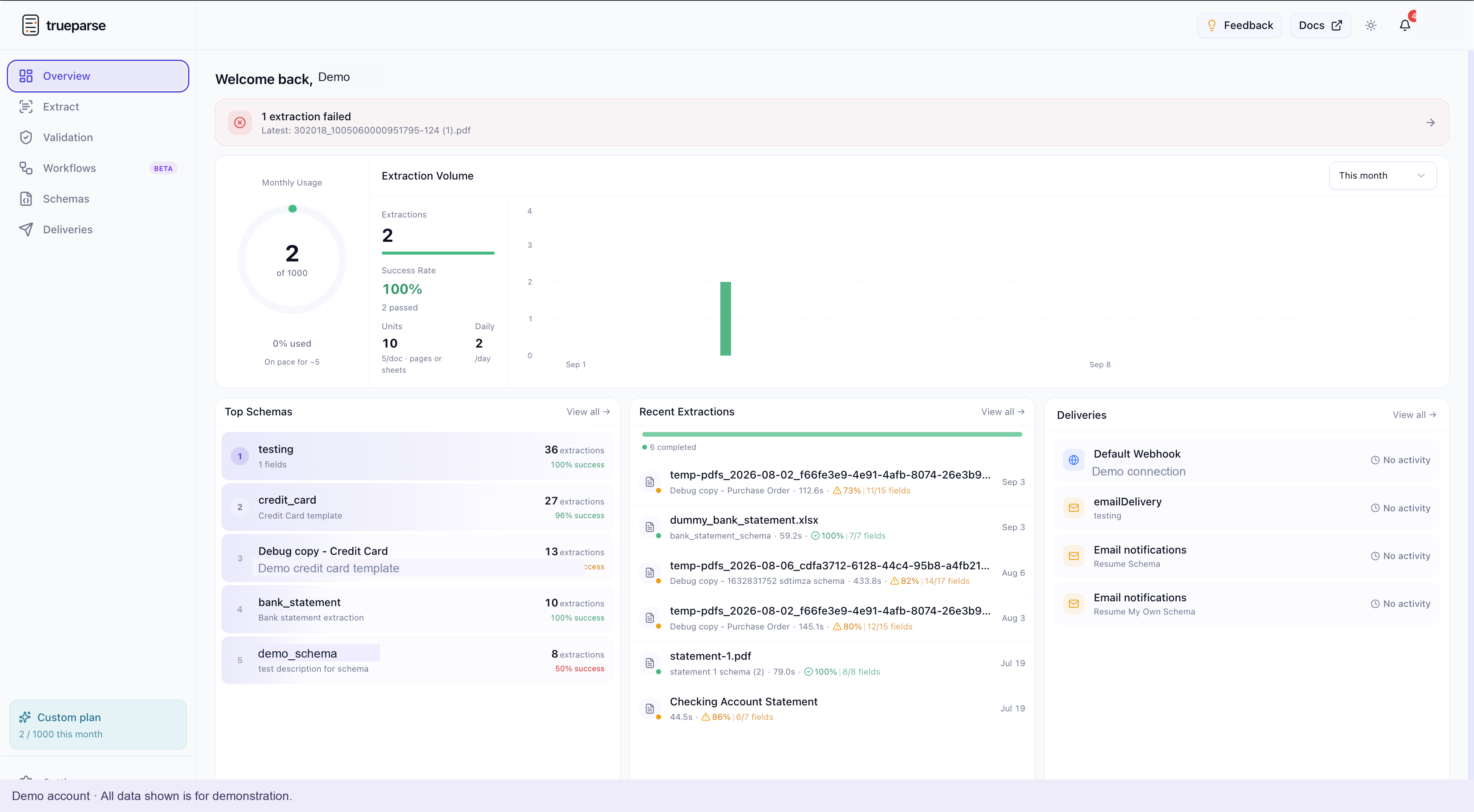Click mail icon for Resume Schema notifications
The height and width of the screenshot is (812, 1474).
point(1074,556)
